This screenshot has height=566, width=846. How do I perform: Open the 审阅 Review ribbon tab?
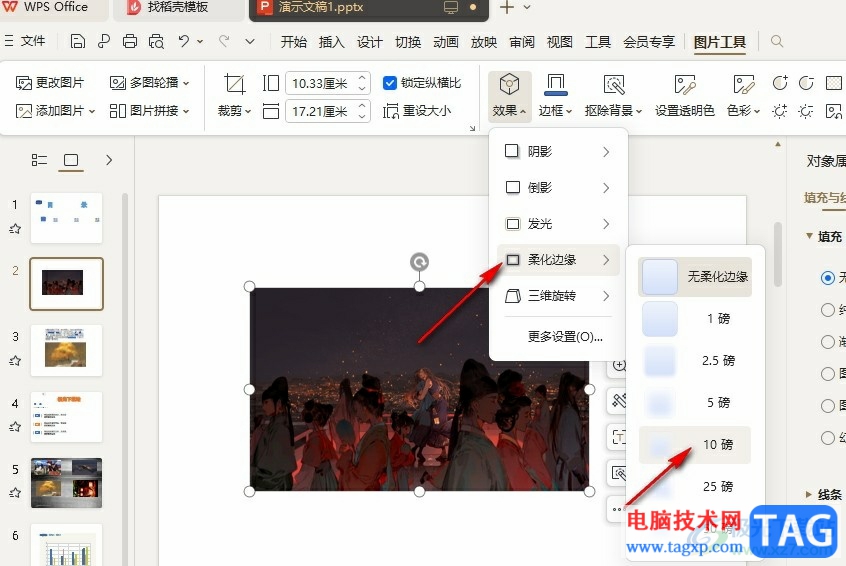pyautogui.click(x=522, y=42)
